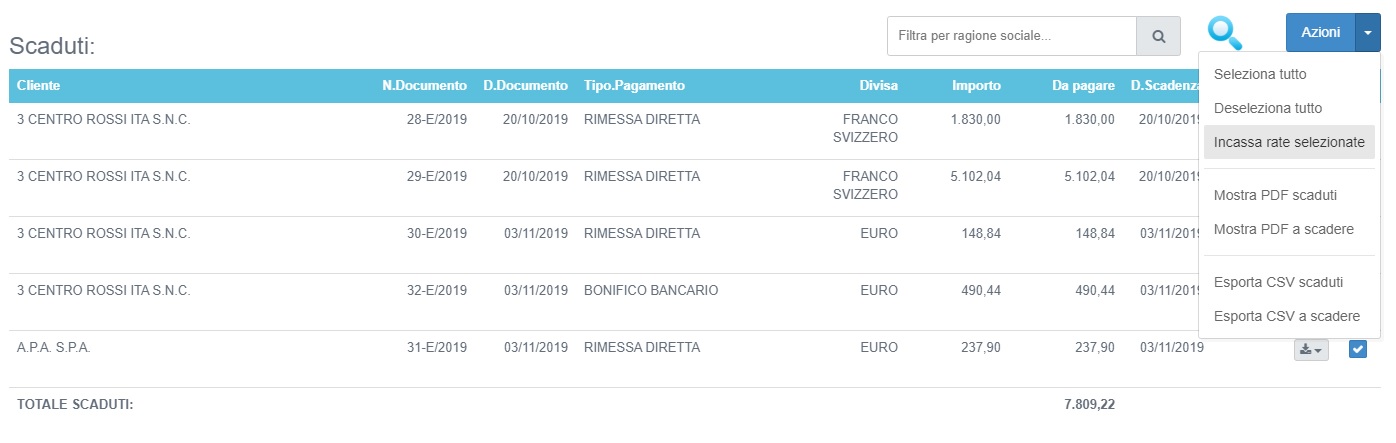Select 'Esporta CSV scaduti' menu entry
The image size is (1396, 443).
[x=1277, y=282]
